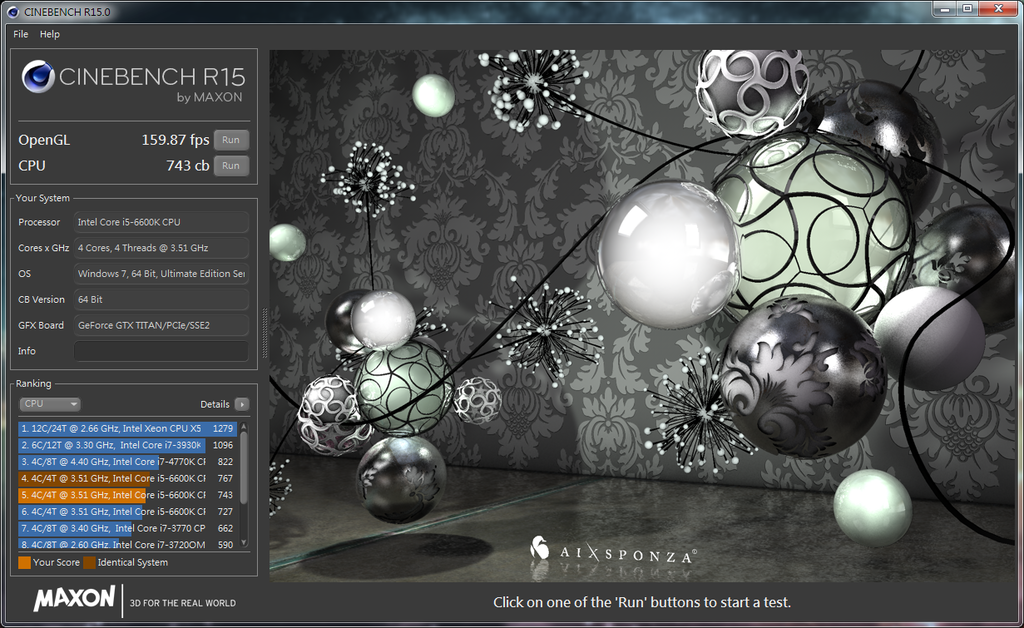Click the Cinebench sphere logo icon
Image resolution: width=1024 pixels, height=628 pixels.
click(38, 77)
